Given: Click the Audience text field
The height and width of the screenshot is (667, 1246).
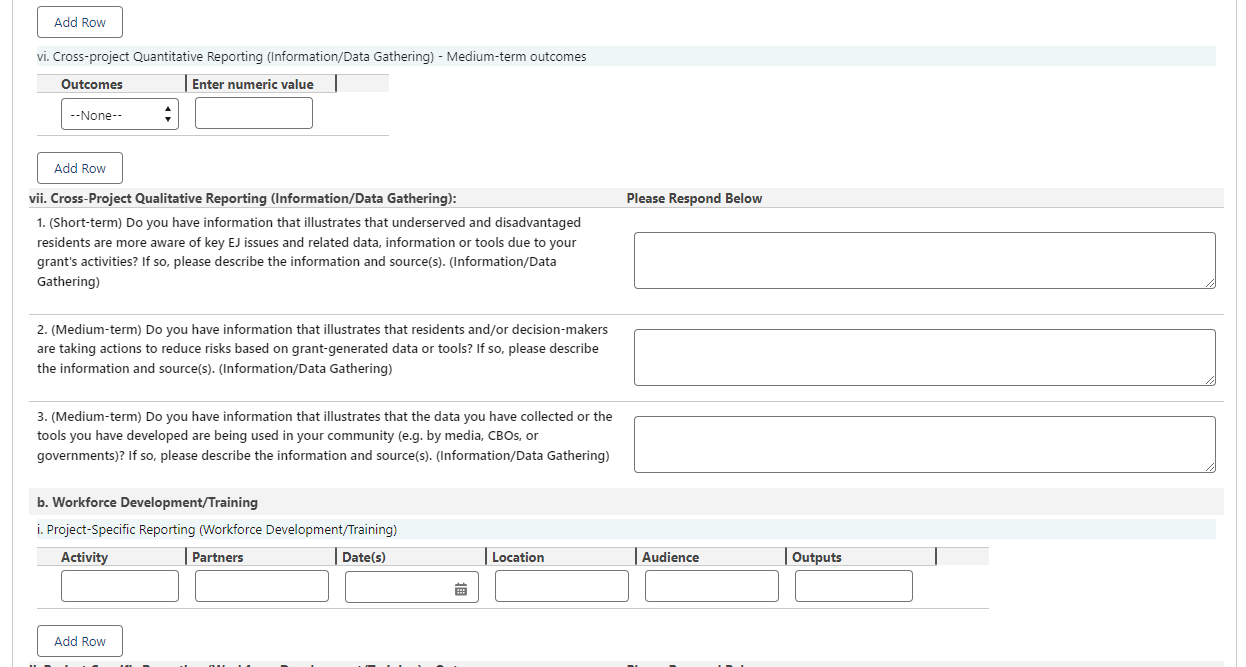Looking at the screenshot, I should pyautogui.click(x=711, y=586).
